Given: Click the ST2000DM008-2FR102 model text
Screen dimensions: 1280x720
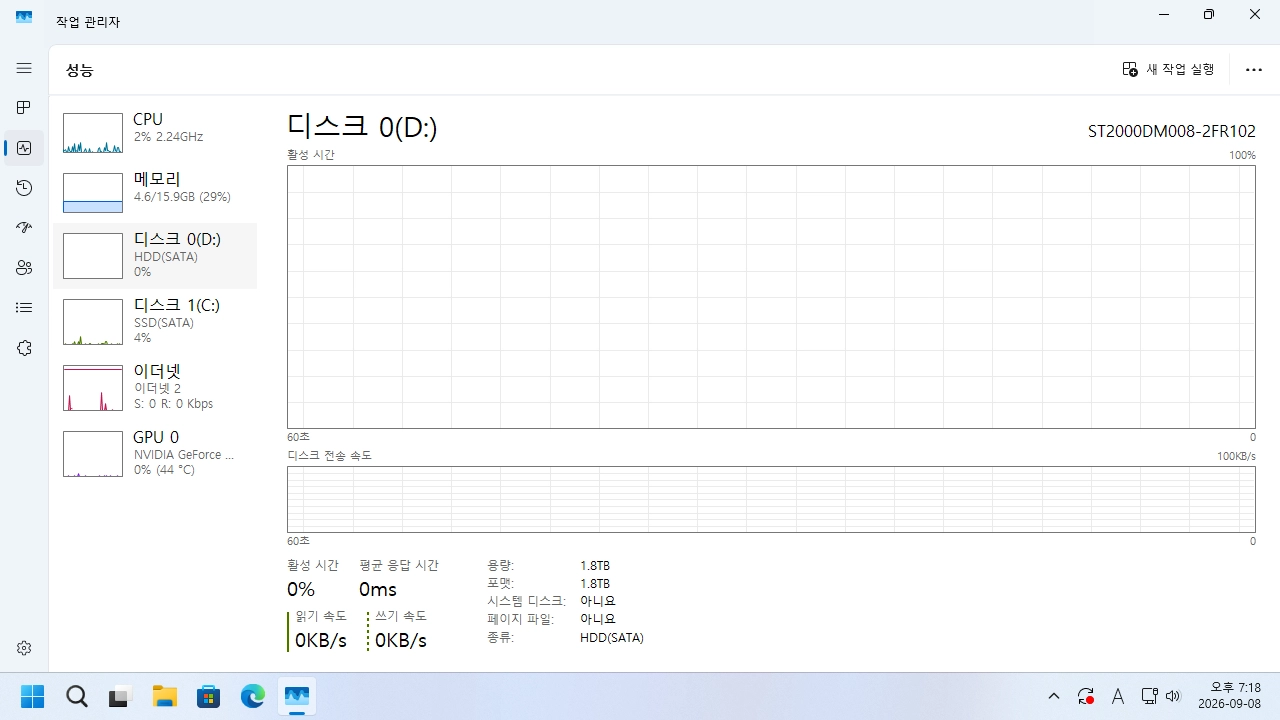Looking at the screenshot, I should [x=1172, y=131].
